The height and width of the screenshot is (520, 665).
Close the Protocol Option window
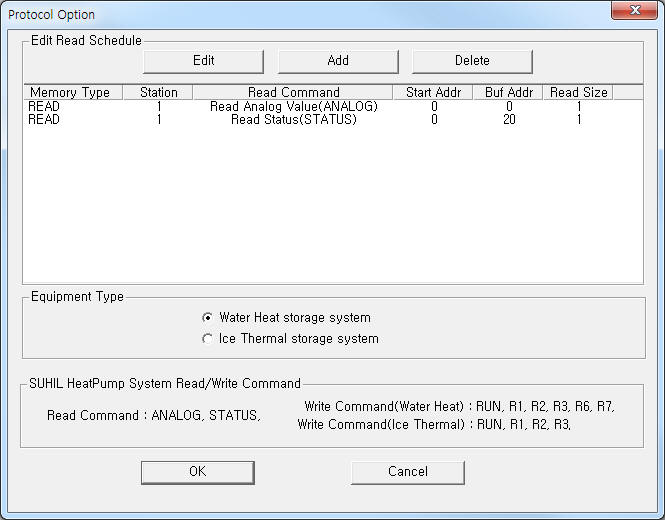pos(632,13)
